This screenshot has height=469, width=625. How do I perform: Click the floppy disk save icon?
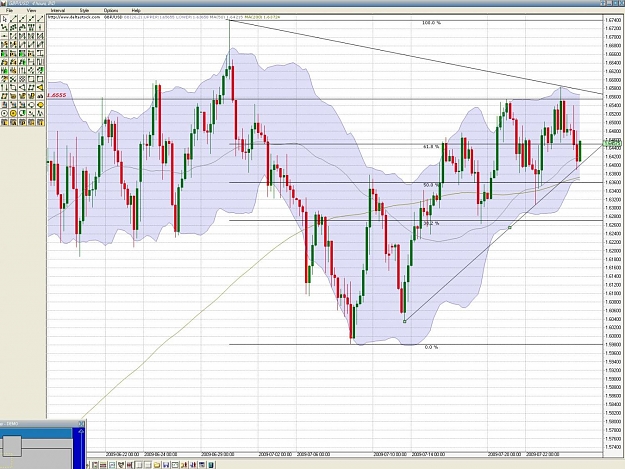click(x=166, y=465)
